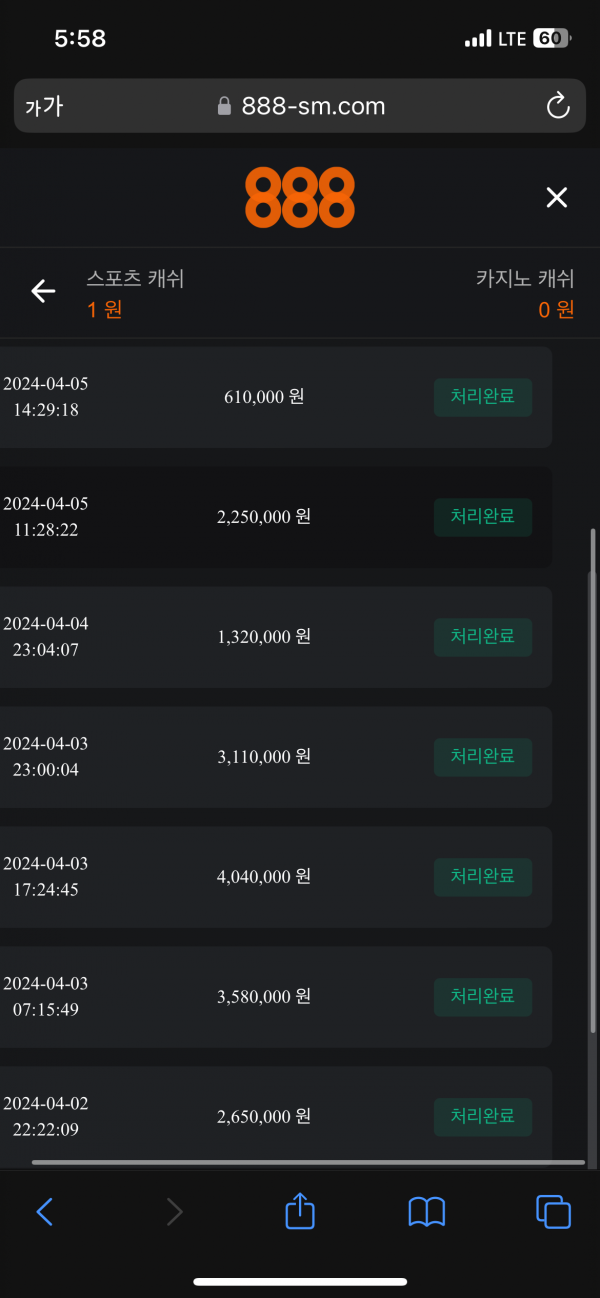Open the Safari share sheet icon
Screen dimensions: 600x1298
300,1212
